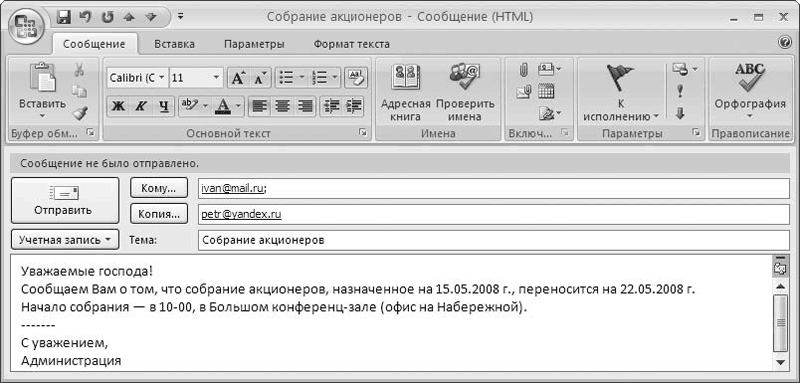The width and height of the screenshot is (800, 383).
Task: Expand the font size 11 dropdown
Action: [x=216, y=78]
